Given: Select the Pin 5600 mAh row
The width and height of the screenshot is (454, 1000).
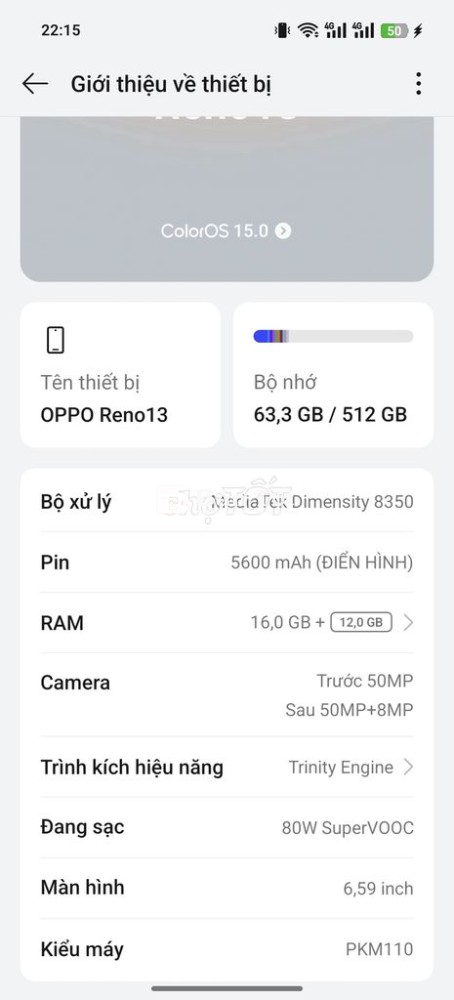Looking at the screenshot, I should coord(227,562).
